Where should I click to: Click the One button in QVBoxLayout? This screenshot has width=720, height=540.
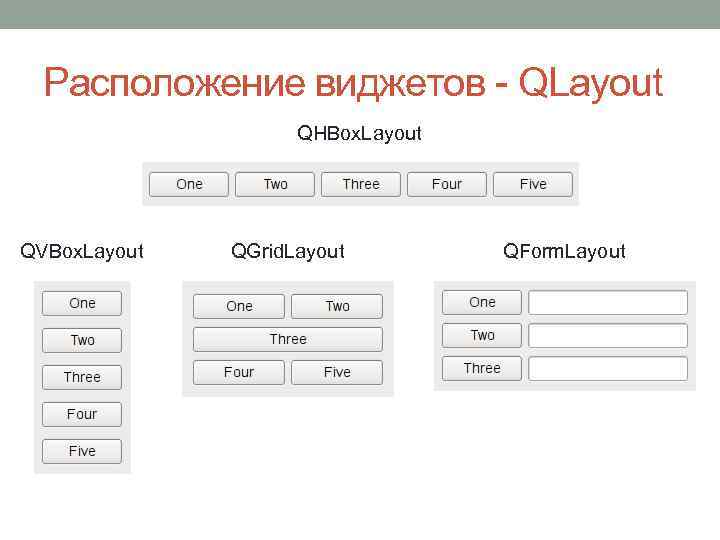coord(82,304)
